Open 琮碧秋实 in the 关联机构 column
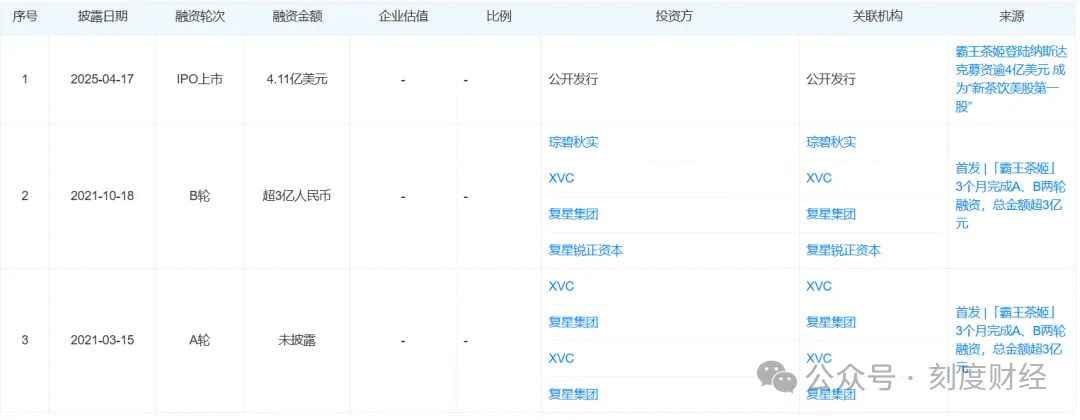 [831, 143]
